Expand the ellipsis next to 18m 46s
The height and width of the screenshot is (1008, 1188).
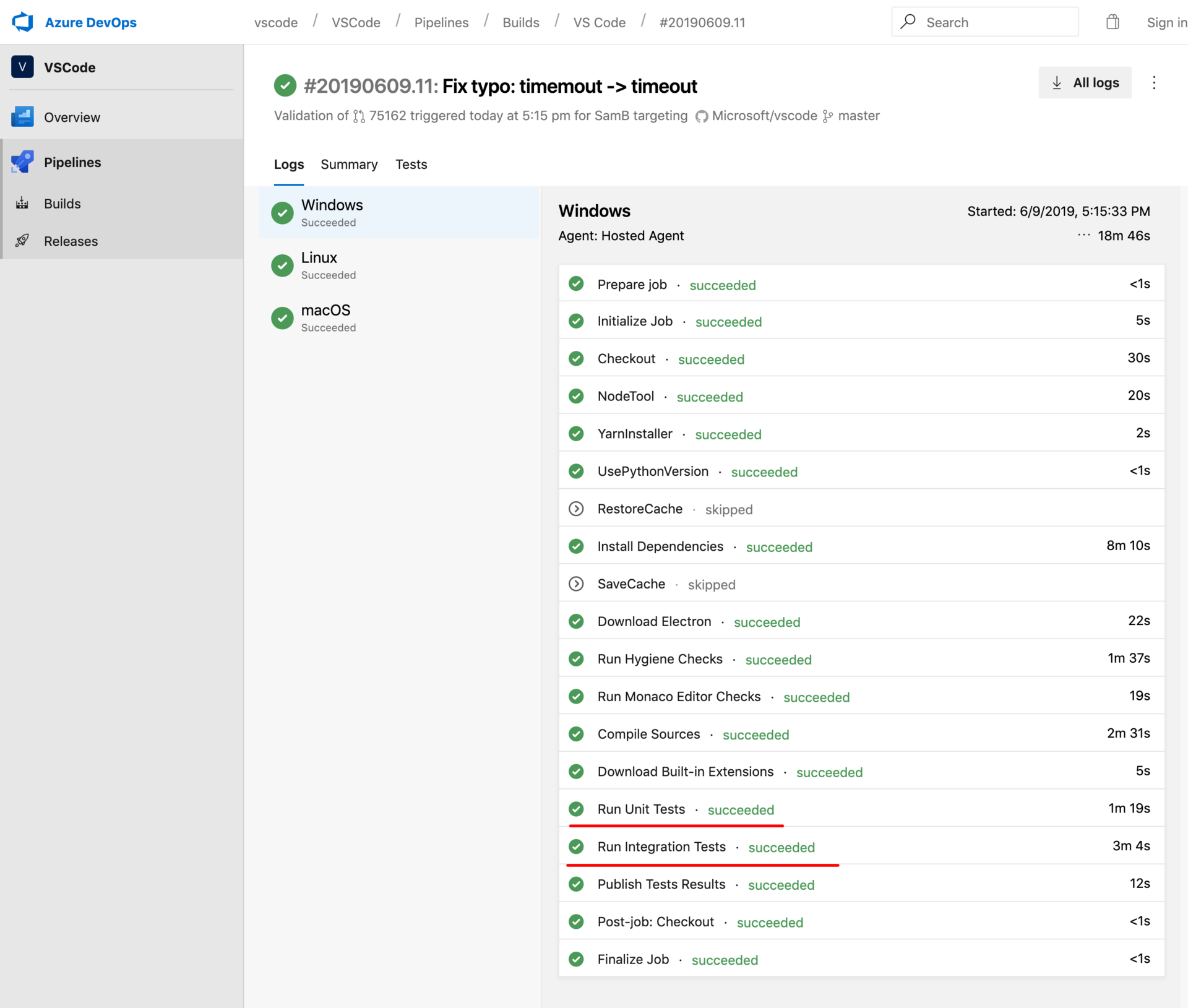(1083, 235)
